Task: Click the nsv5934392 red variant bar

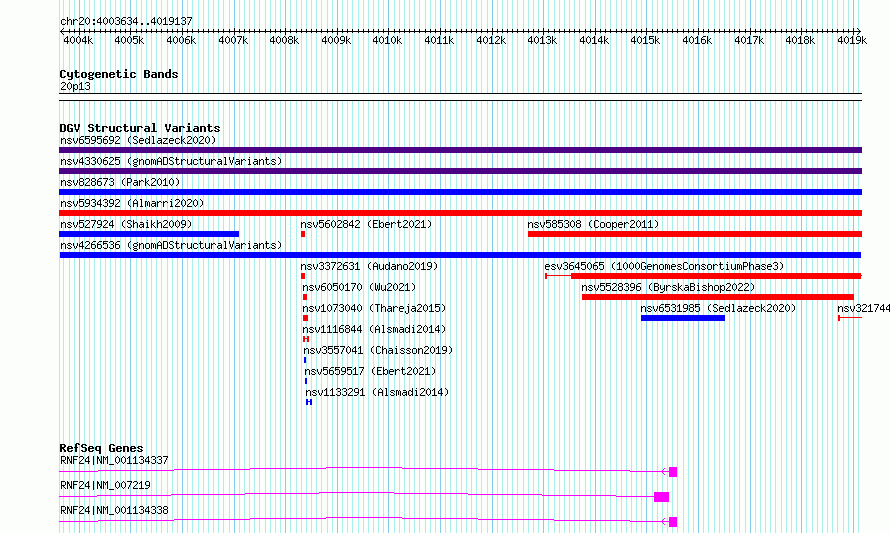Action: coord(460,213)
